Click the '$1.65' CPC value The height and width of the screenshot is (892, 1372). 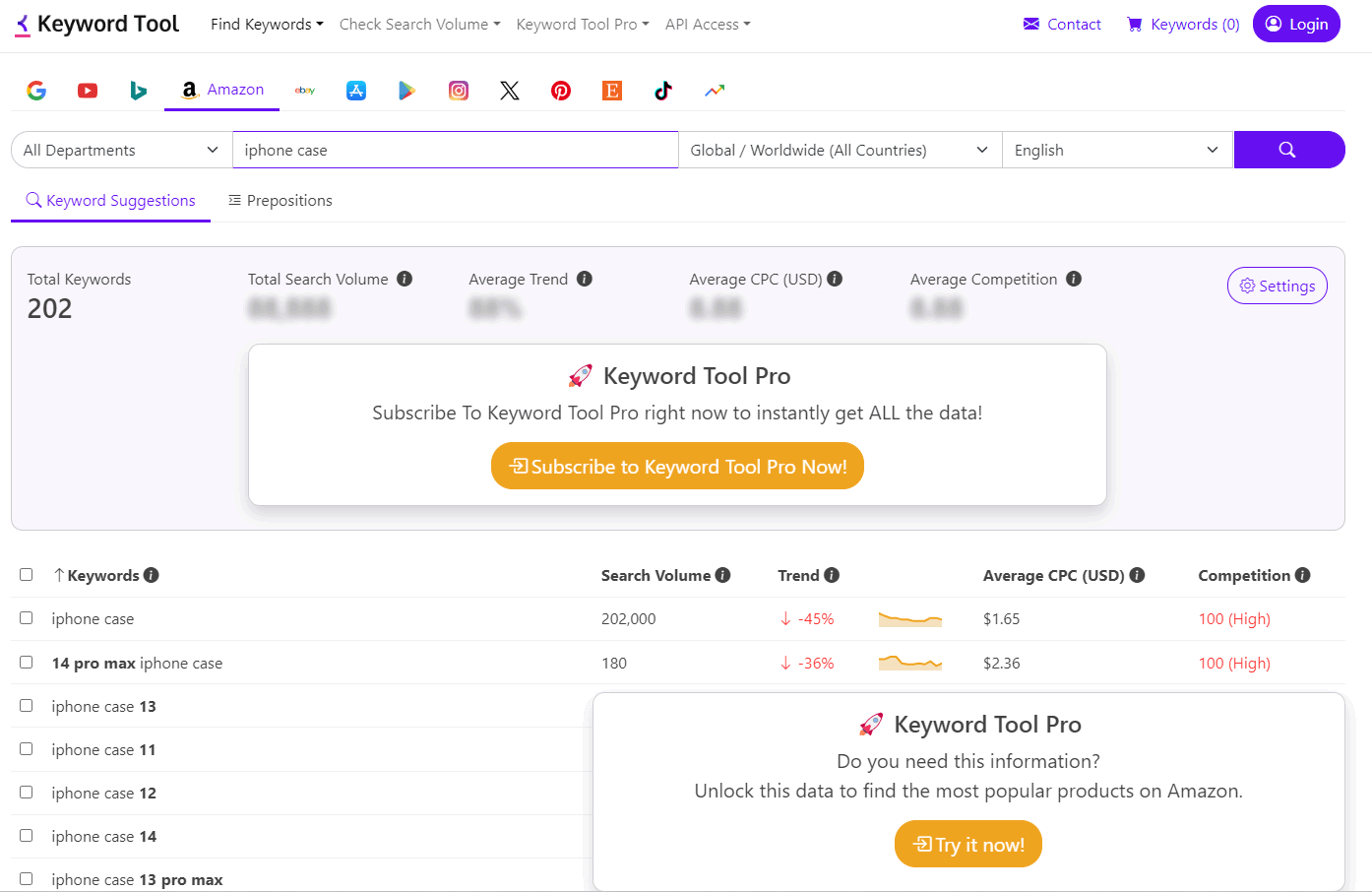[1002, 618]
